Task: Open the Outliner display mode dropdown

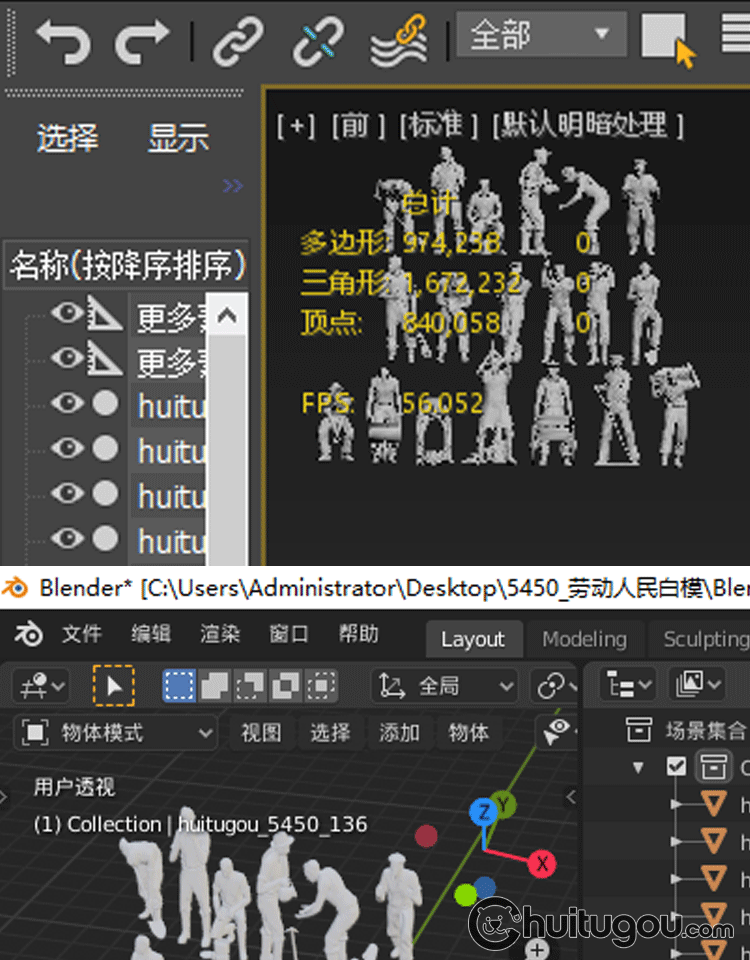Action: tap(697, 684)
